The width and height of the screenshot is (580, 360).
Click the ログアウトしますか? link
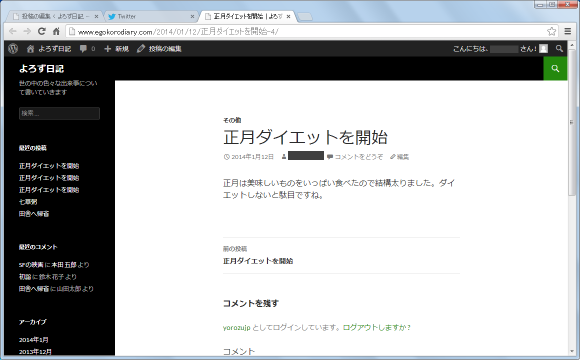coord(377,327)
